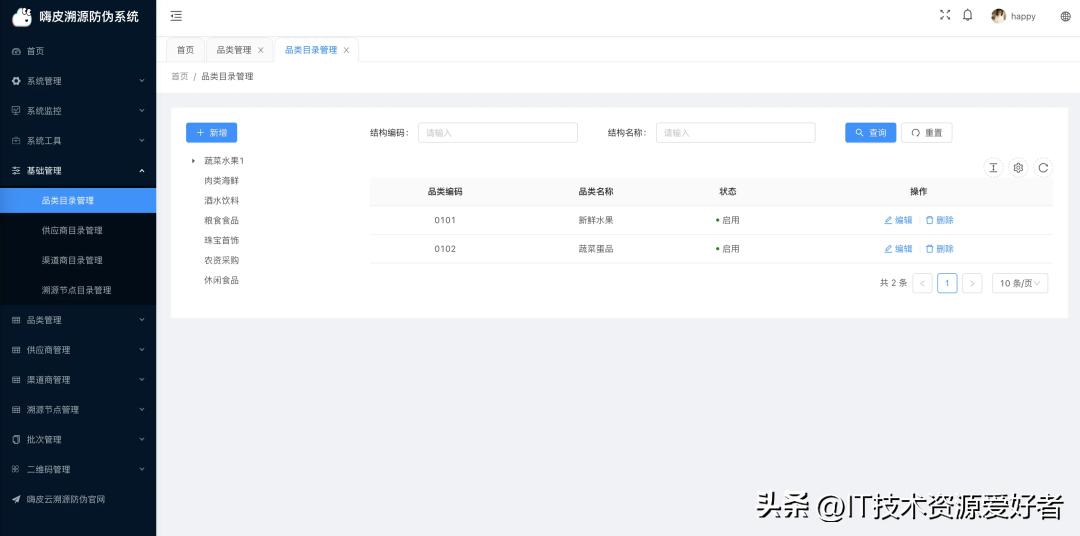Expand 渠道商管理 sidebar menu
This screenshot has width=1080, height=536.
click(x=78, y=380)
